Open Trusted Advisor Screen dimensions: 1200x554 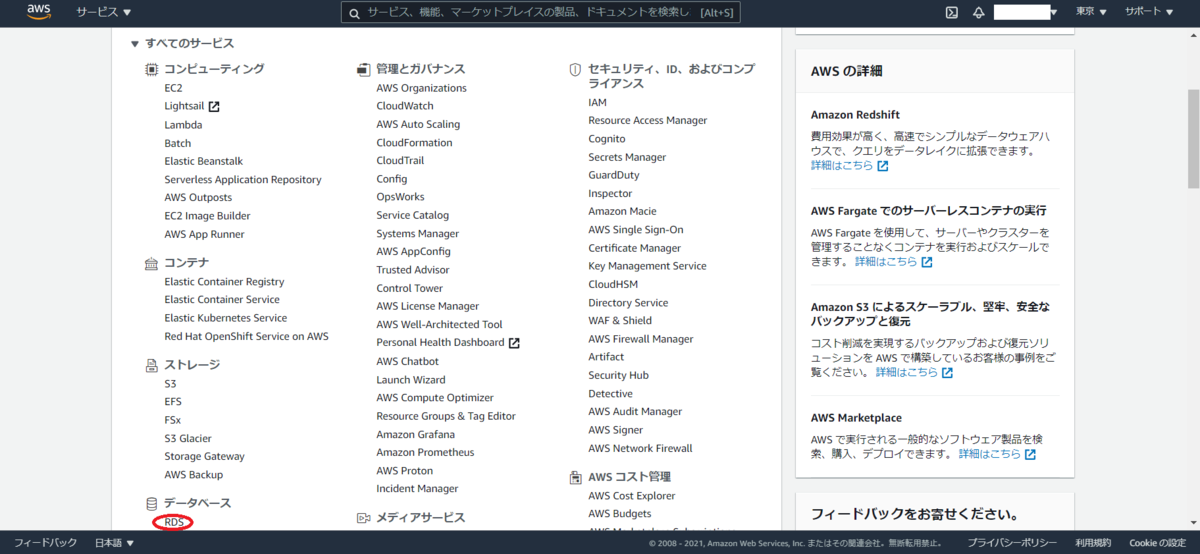pos(413,270)
